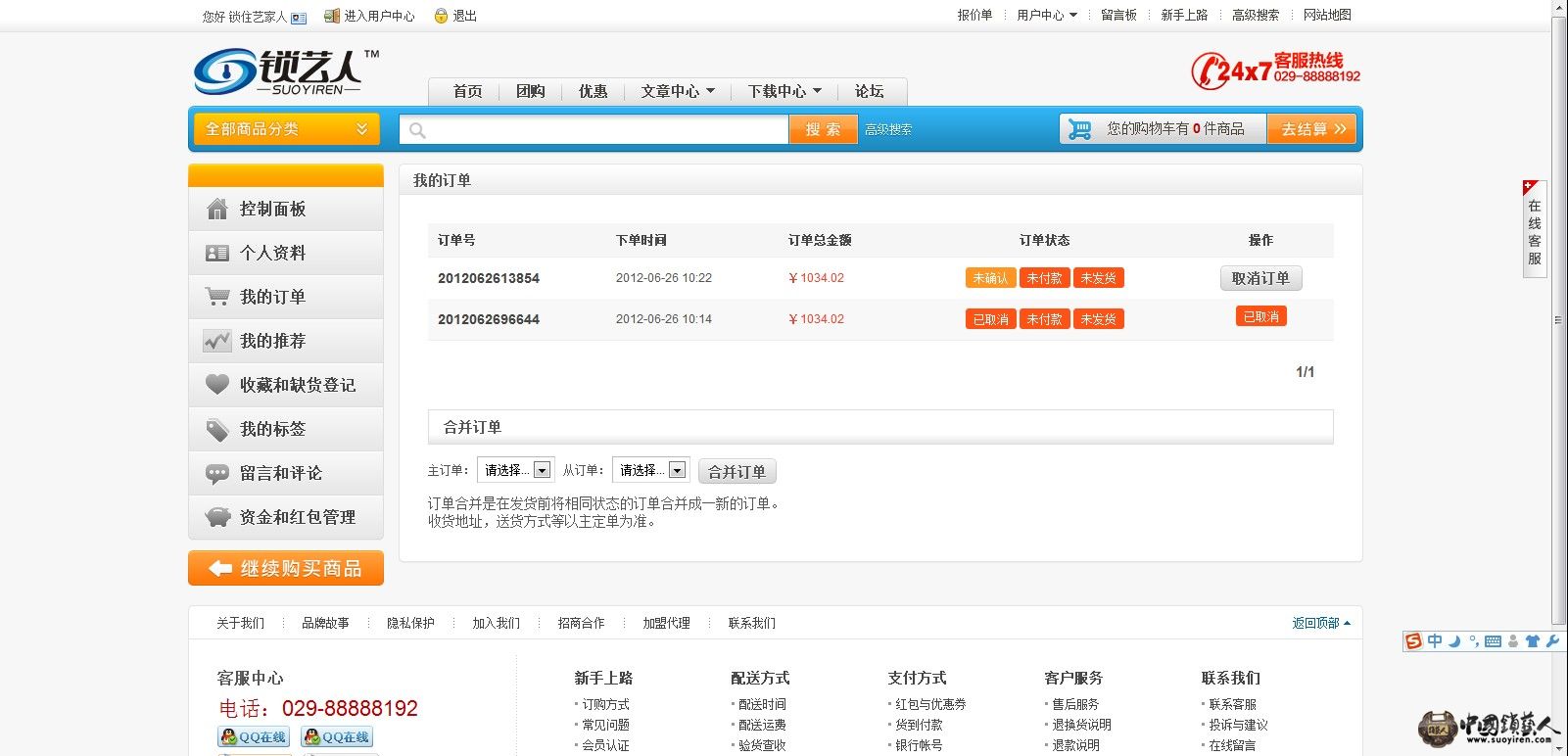Open the 首页 tab
This screenshot has height=756, width=1568.
467,91
